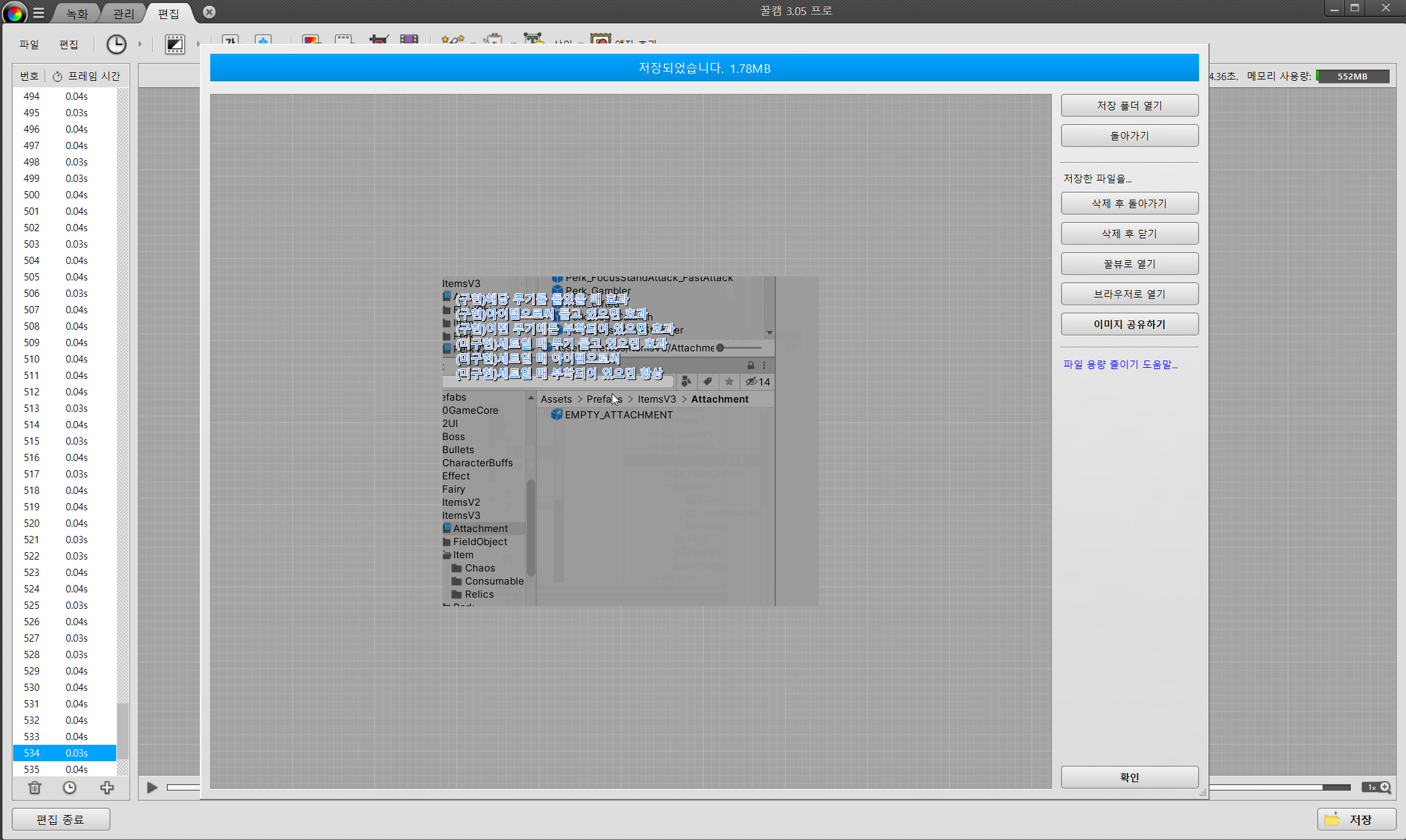
Task: Click the 삭제 후 돌아가기 button
Action: pyautogui.click(x=1129, y=204)
